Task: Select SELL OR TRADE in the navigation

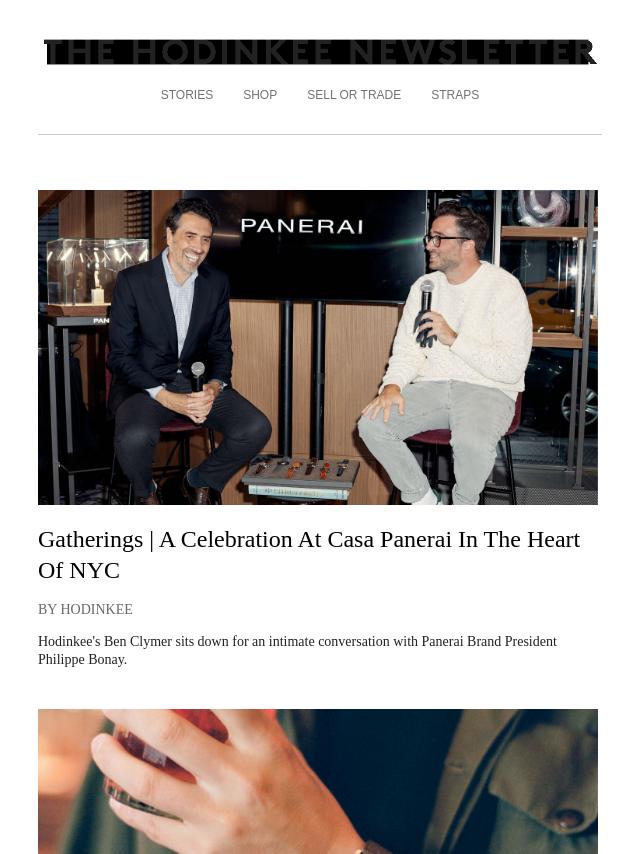Action: pos(354,95)
